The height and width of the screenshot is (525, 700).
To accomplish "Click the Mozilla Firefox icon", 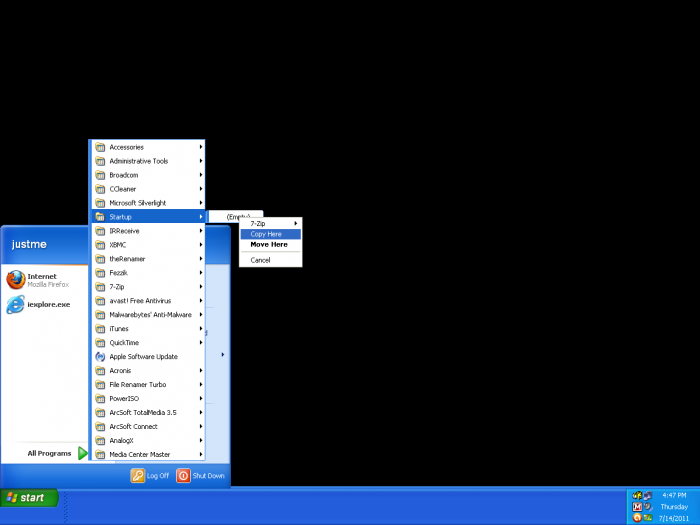I will pos(16,280).
